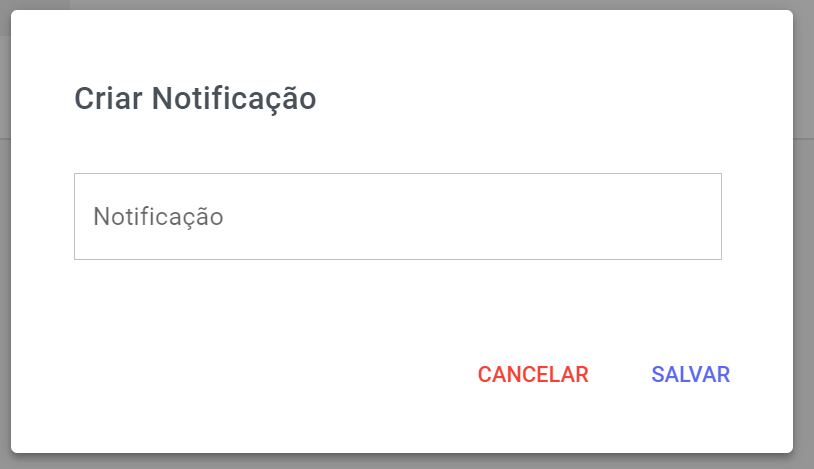Dismiss the dialog using CANCELAR
The width and height of the screenshot is (814, 469).
pos(533,374)
